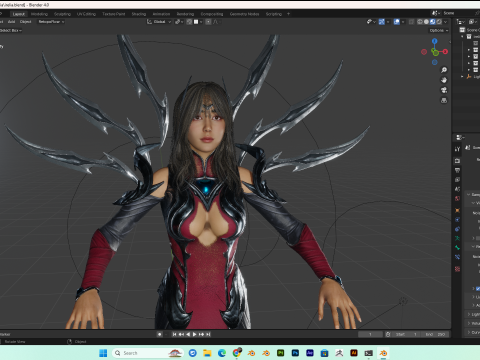The image size is (480, 360).
Task: Switch to the Modeling workspace tab
Action: [39, 14]
